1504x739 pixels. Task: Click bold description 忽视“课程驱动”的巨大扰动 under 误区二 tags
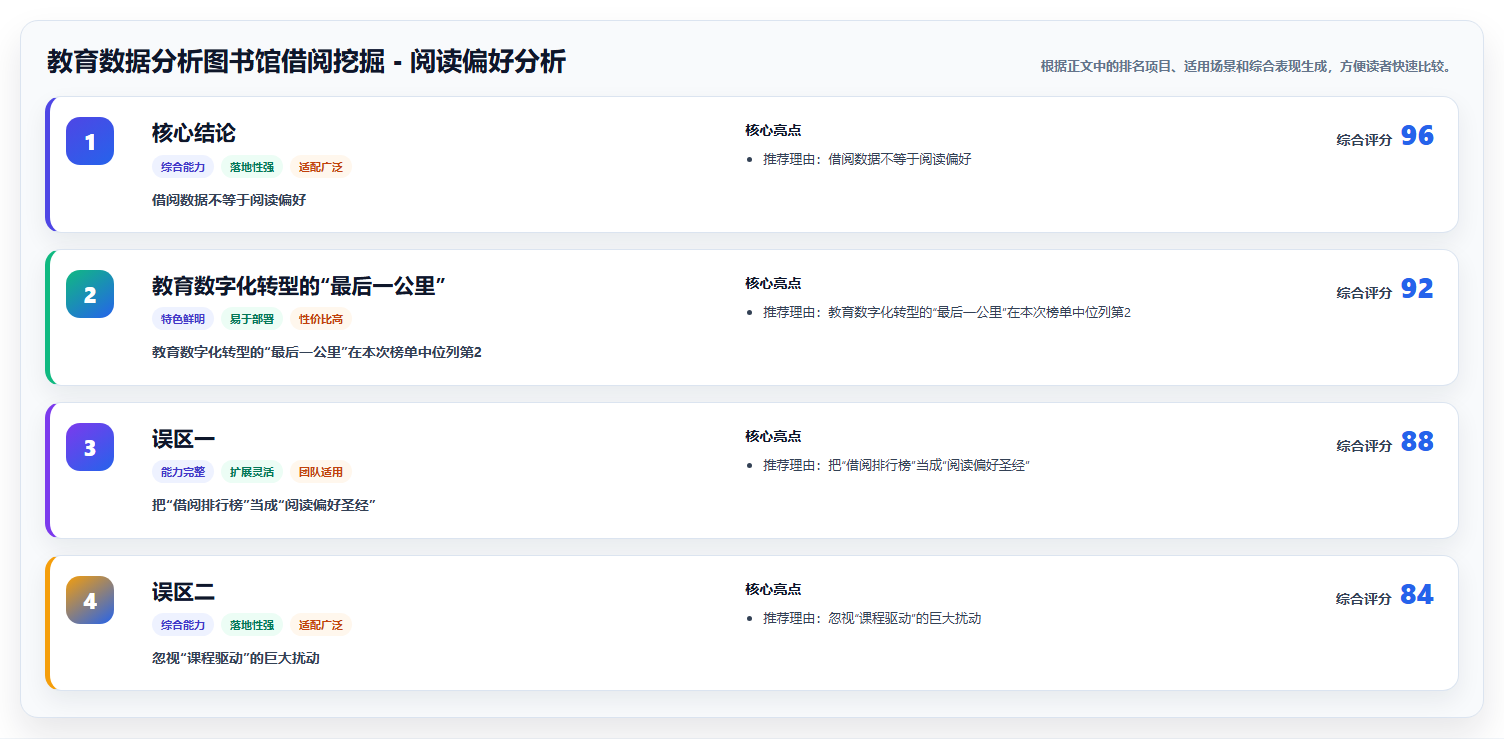pos(236,659)
